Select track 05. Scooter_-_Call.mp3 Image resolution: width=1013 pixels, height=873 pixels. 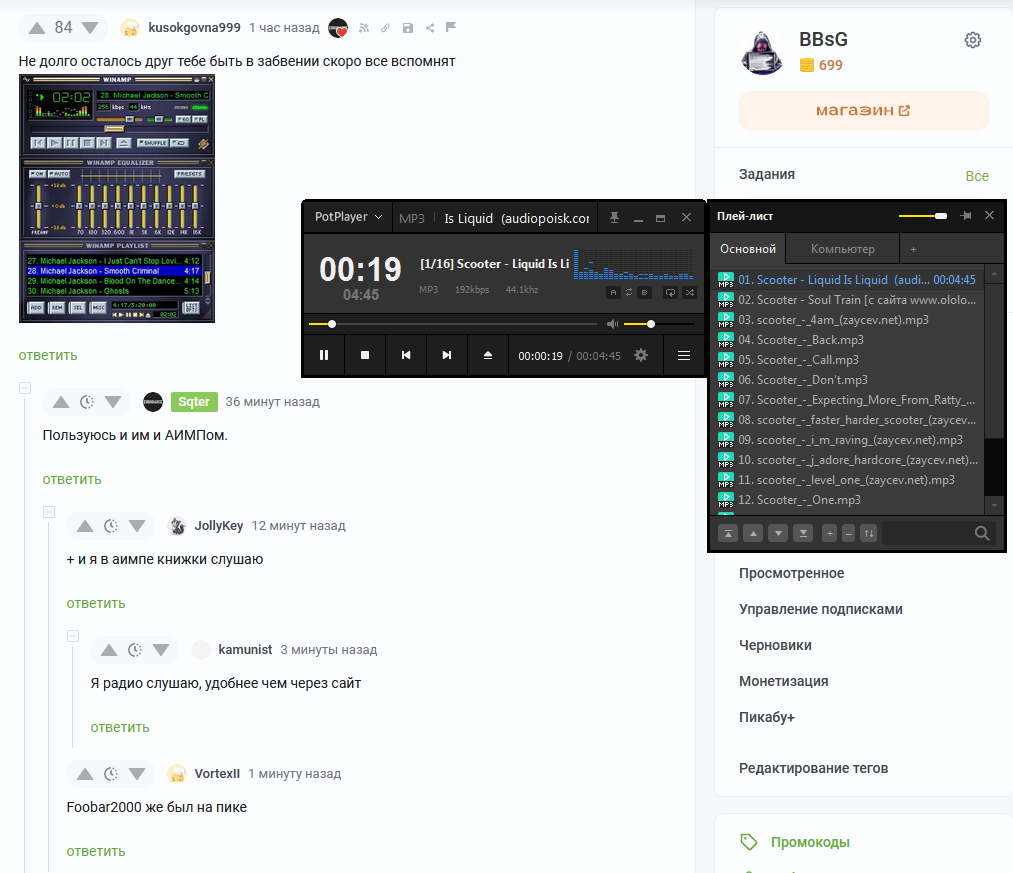click(848, 360)
